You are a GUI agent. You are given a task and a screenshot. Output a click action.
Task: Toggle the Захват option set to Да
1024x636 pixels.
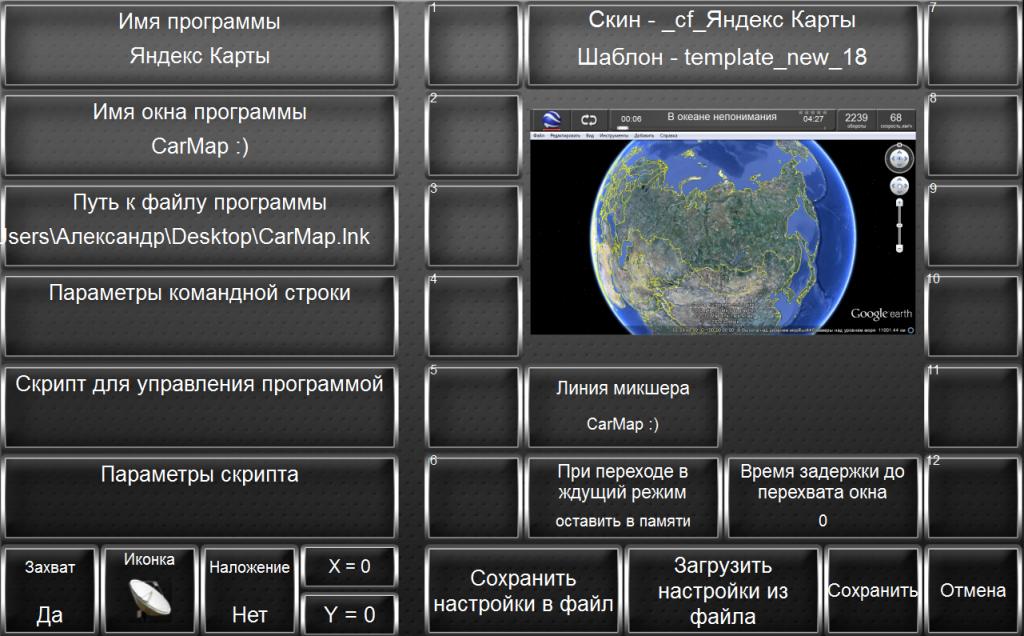click(50, 590)
